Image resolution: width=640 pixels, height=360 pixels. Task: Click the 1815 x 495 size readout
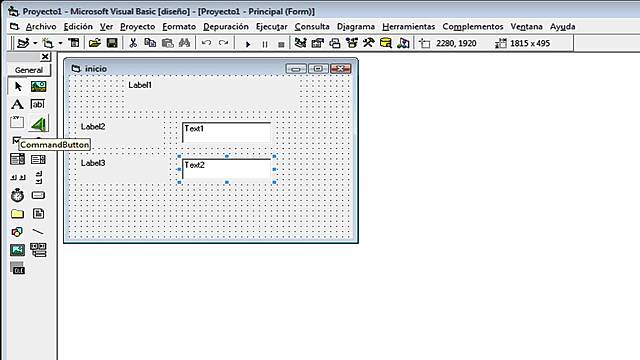click(x=530, y=43)
